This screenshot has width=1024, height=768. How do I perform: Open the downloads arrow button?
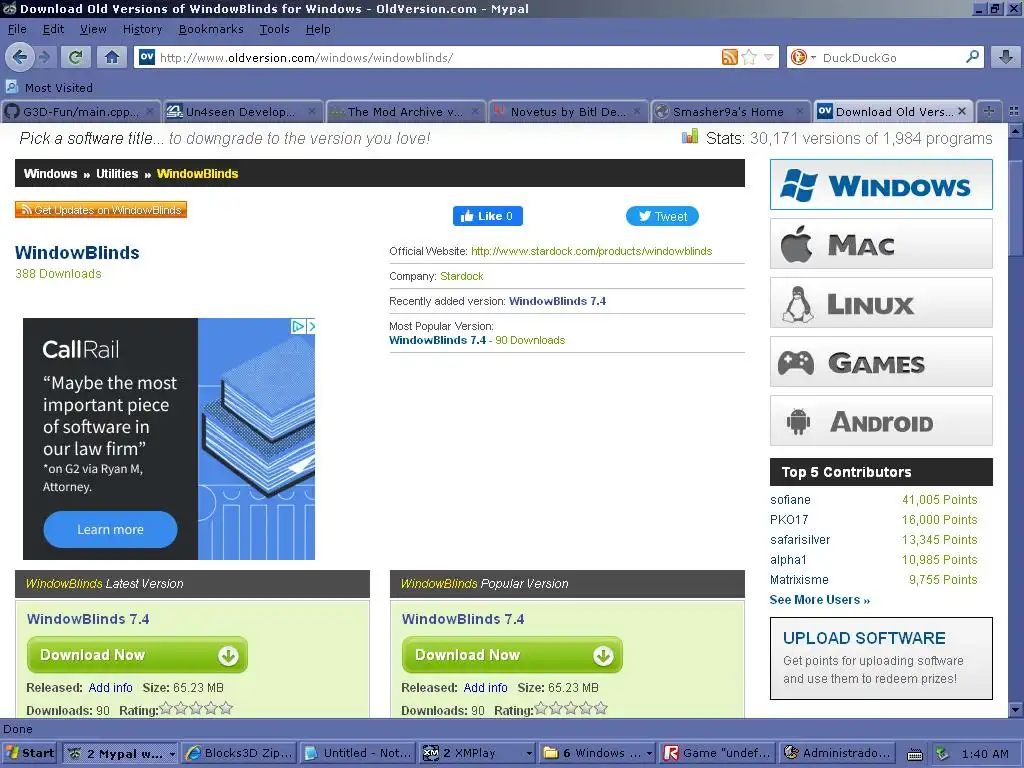[1006, 57]
